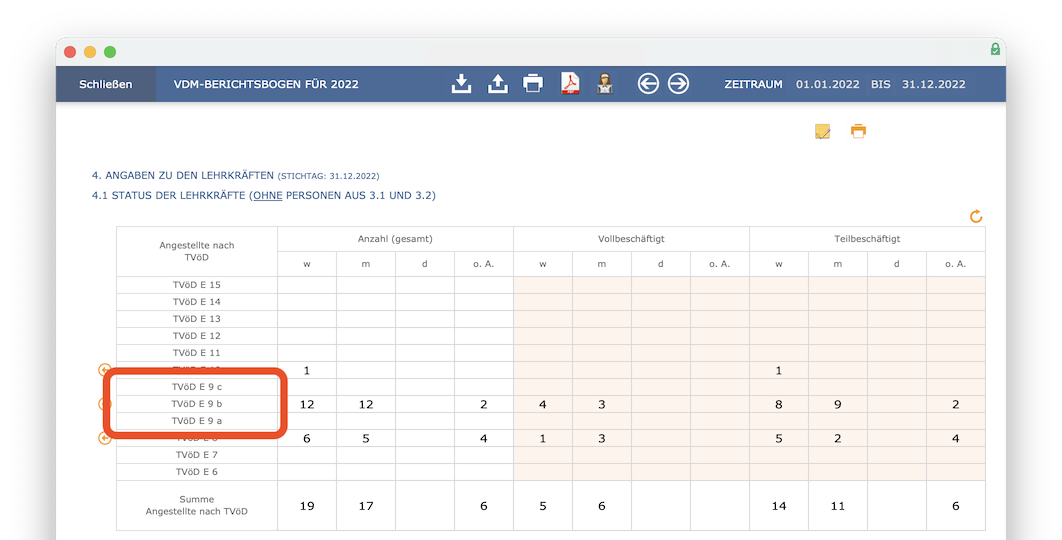Open the yellow sticky note icon
This screenshot has width=1062, height=540.
coord(822,131)
